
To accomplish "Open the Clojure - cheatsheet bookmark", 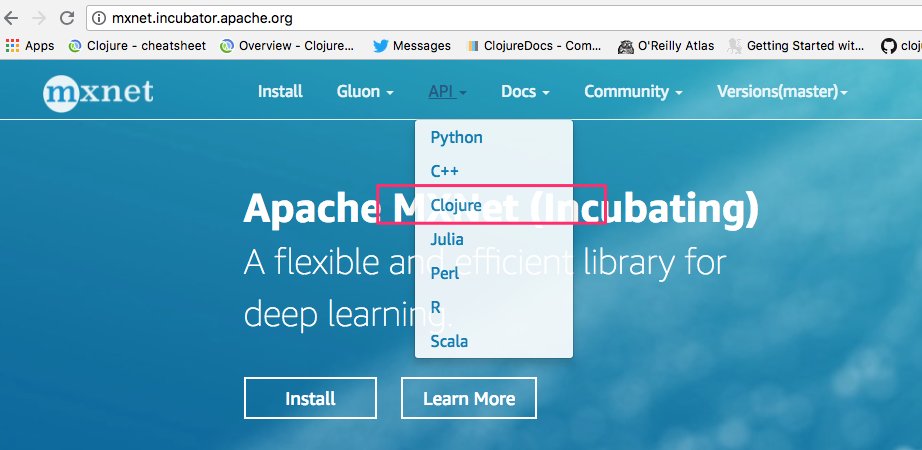I will pyautogui.click(x=137, y=46).
